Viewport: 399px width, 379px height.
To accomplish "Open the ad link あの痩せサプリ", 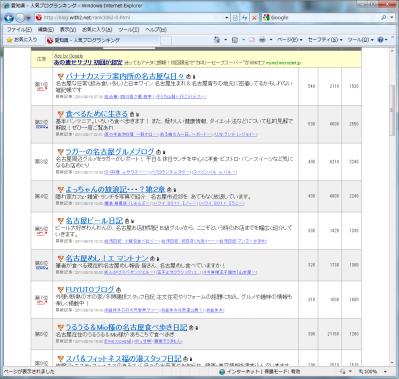I will pos(88,62).
